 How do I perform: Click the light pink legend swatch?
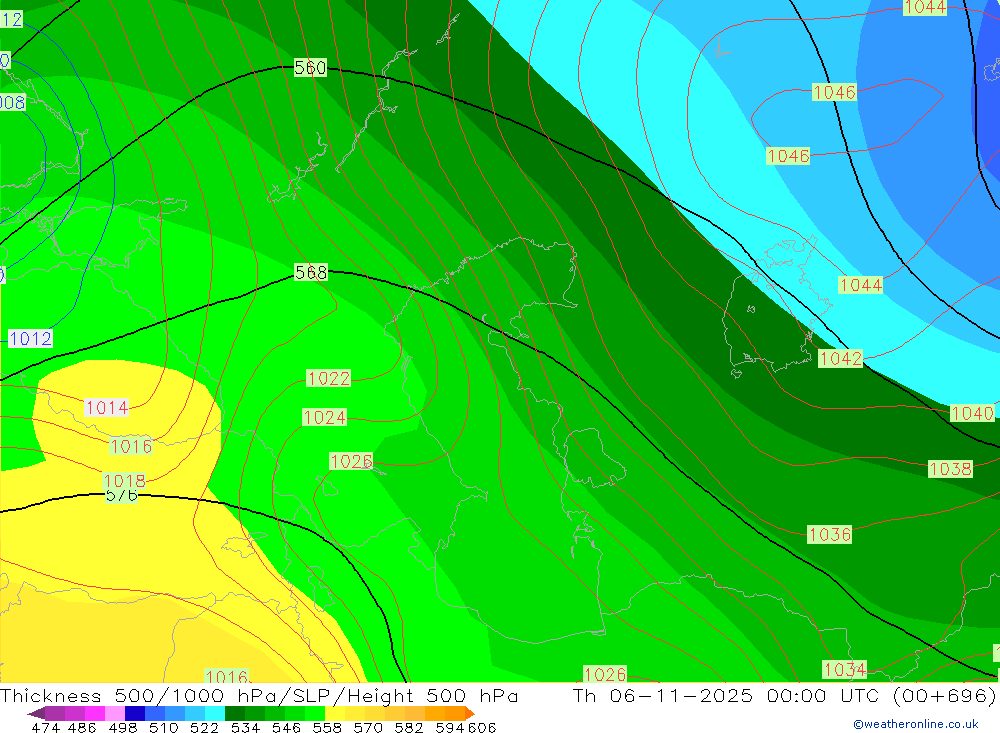tap(114, 713)
